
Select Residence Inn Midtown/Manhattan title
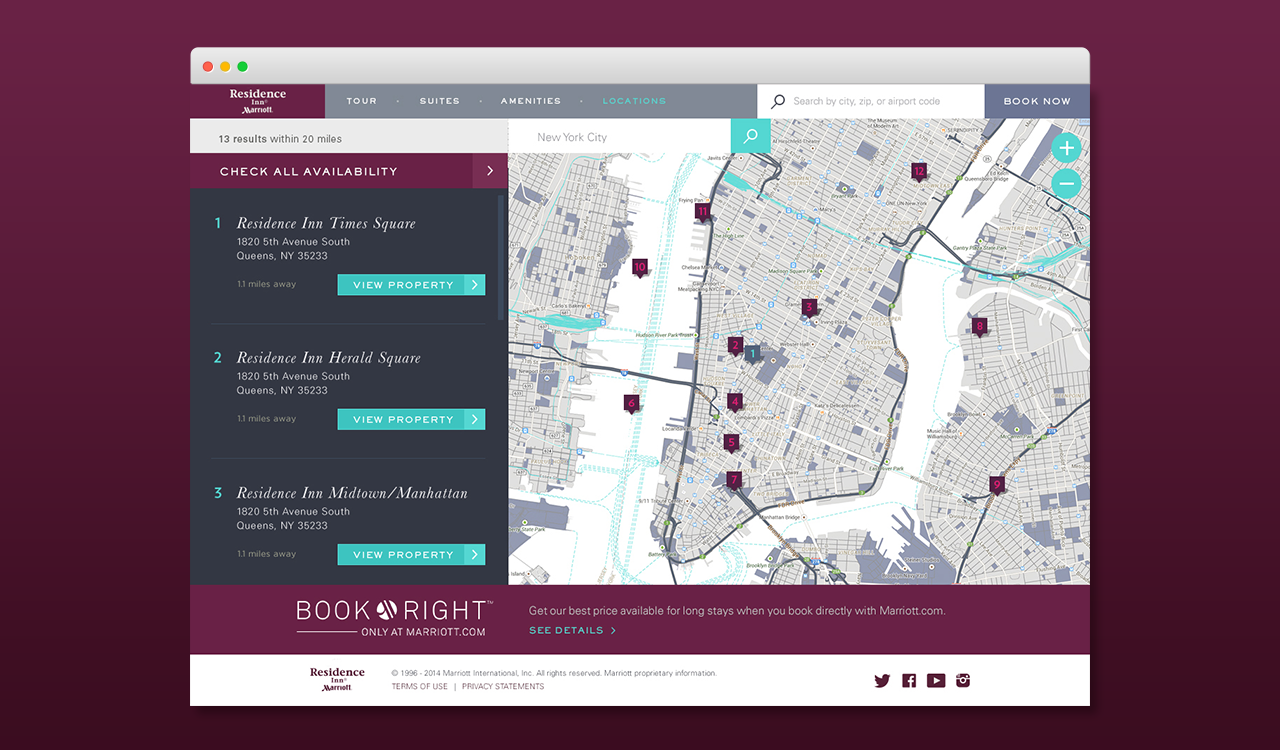point(352,493)
